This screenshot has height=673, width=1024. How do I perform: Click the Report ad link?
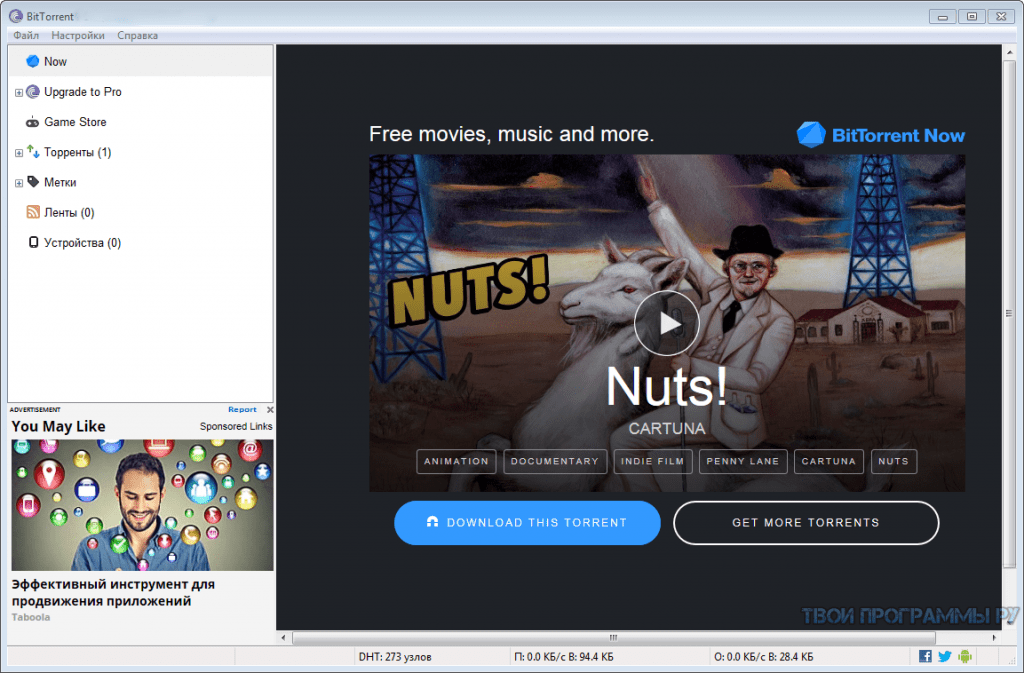(x=242, y=409)
